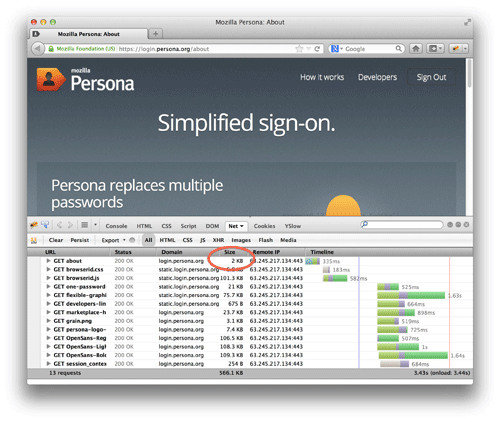Toggle the round auto-export indicator after Export

point(132,240)
